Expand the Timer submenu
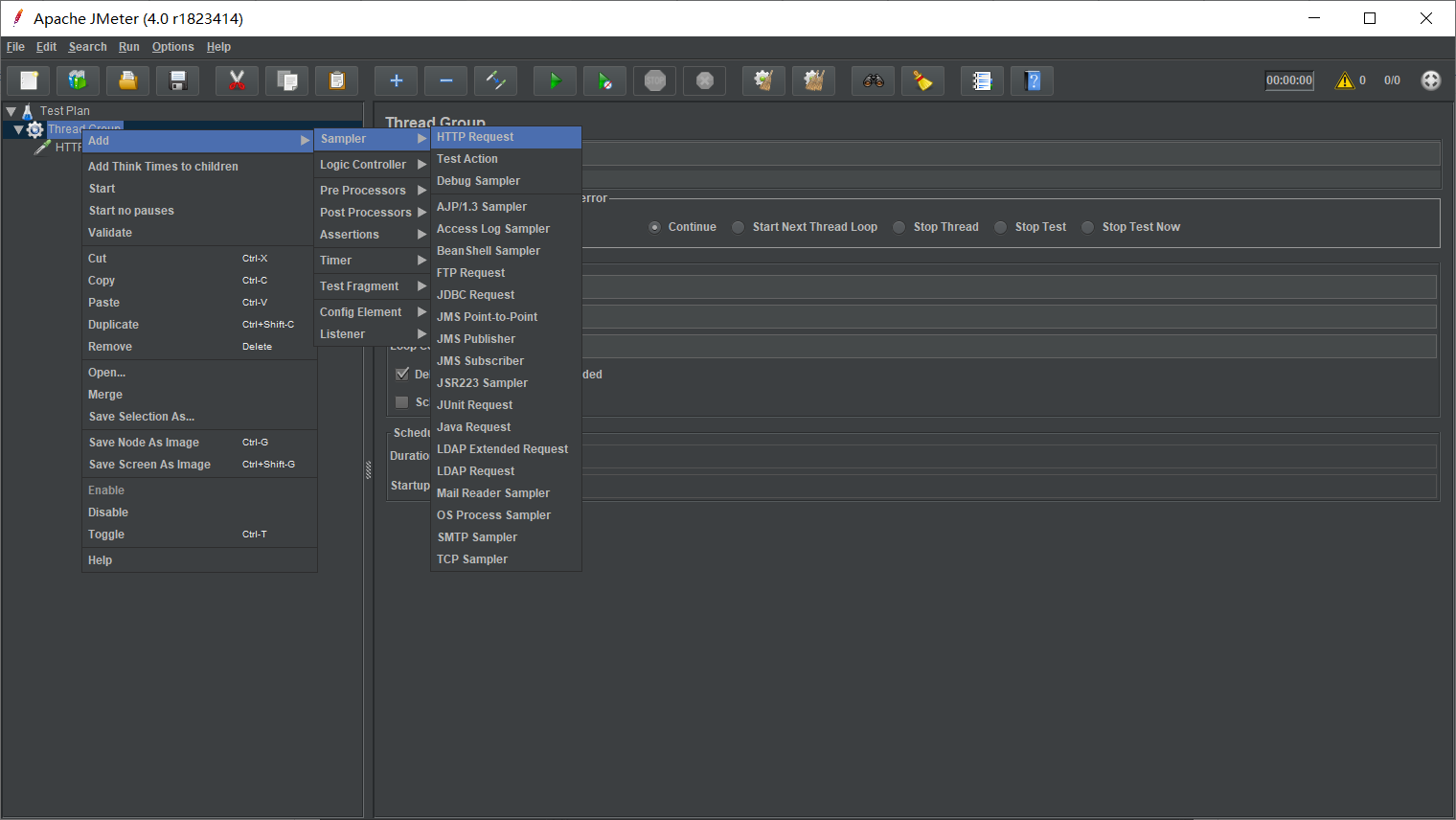 tap(372, 261)
